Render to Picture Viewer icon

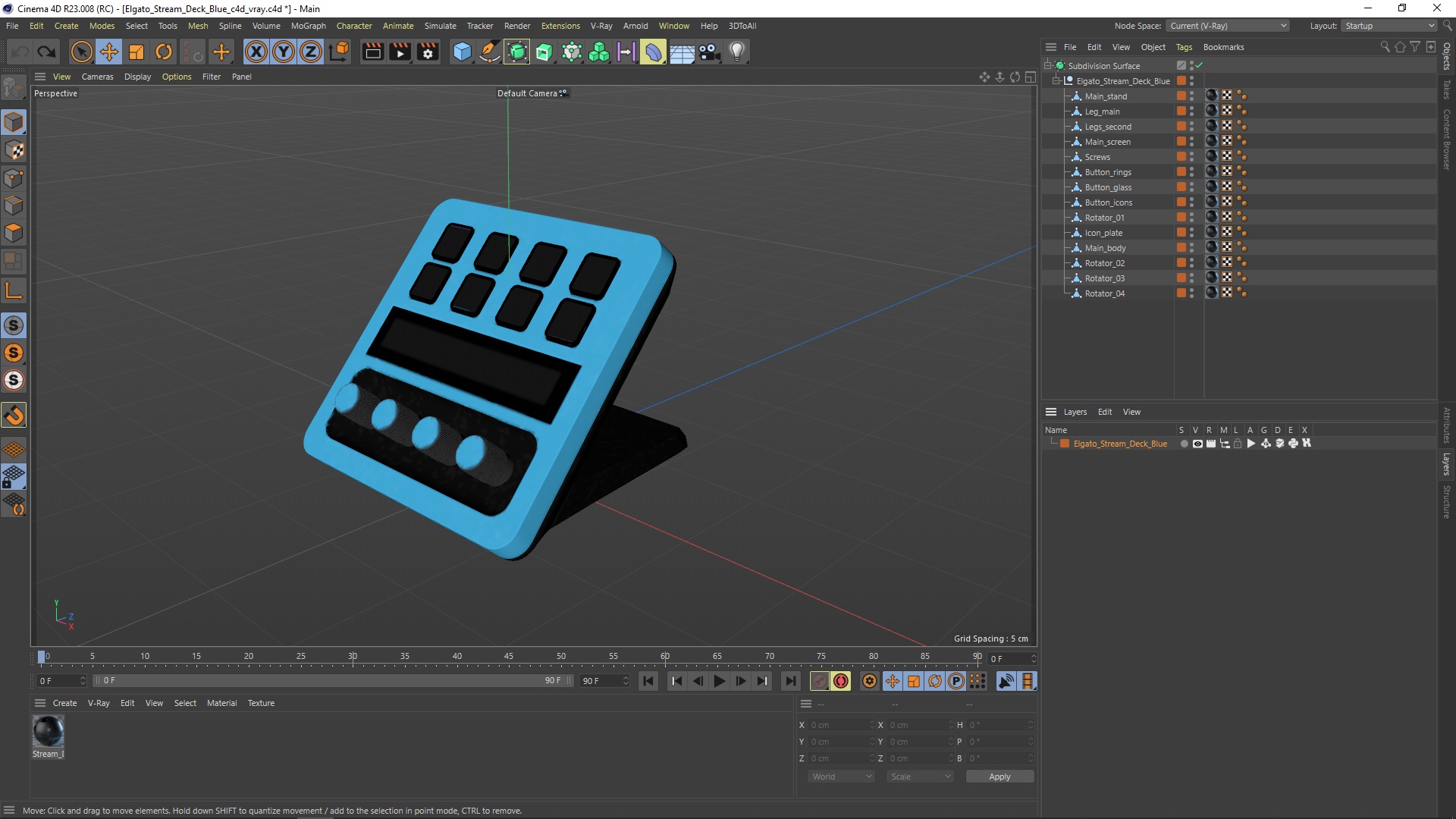click(400, 52)
